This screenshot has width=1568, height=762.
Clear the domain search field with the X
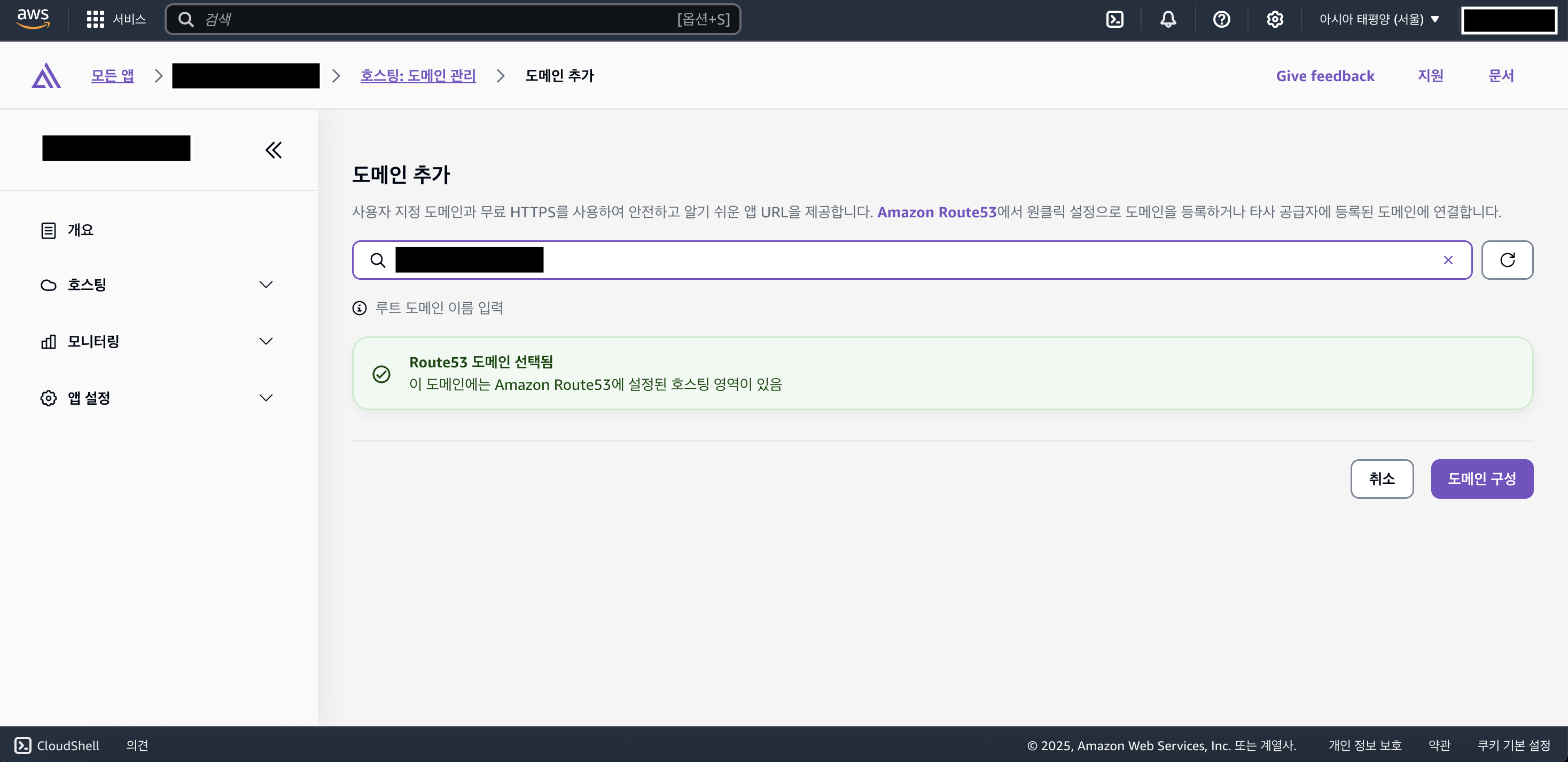coord(1448,260)
